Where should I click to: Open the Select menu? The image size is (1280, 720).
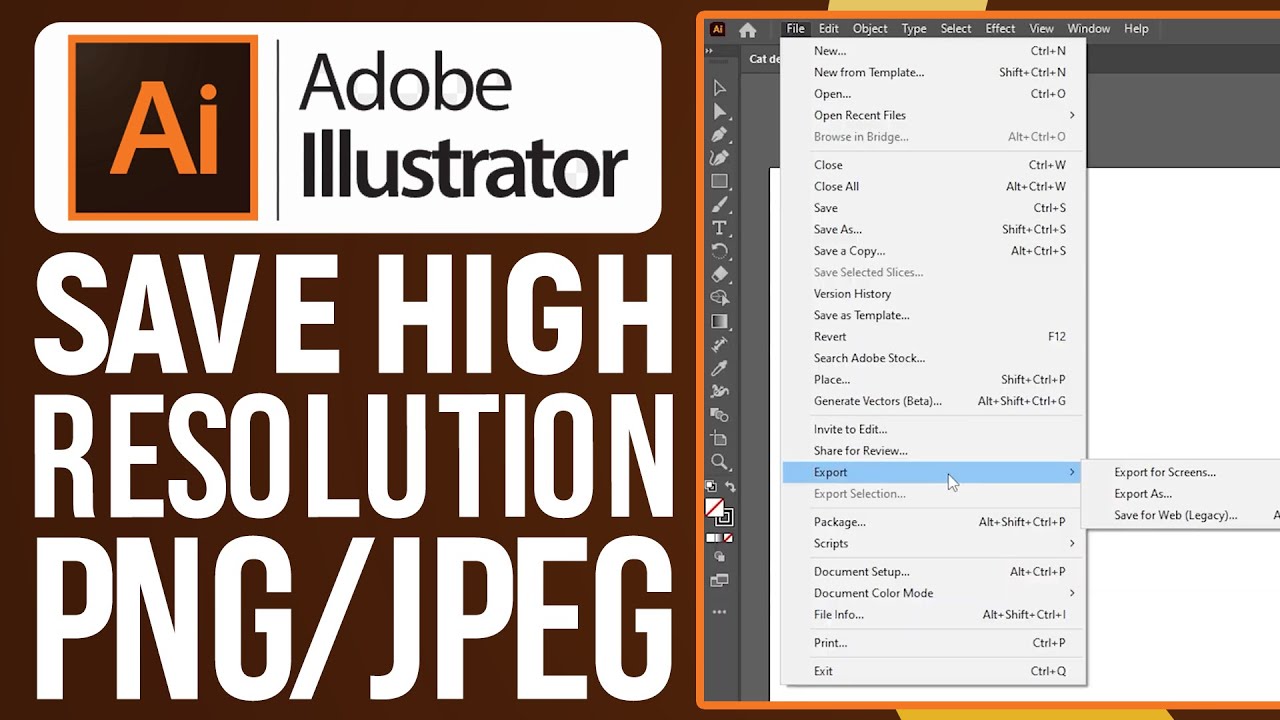(x=956, y=29)
